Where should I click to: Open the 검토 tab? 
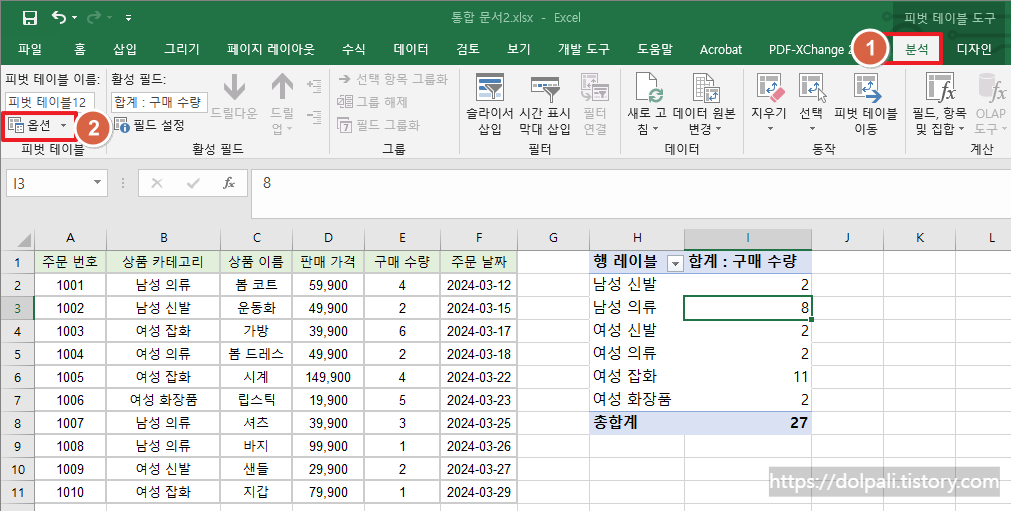(x=467, y=49)
